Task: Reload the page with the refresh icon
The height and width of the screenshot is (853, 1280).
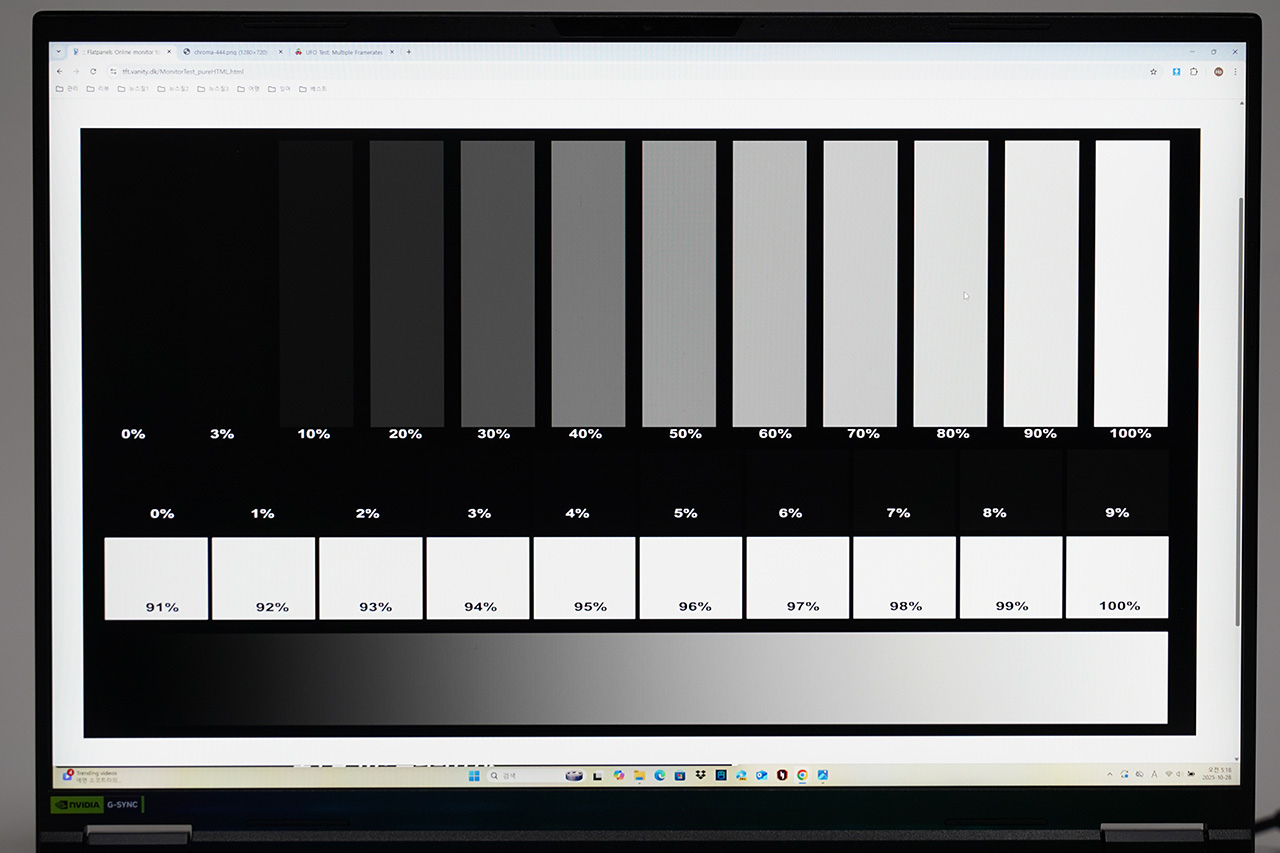Action: click(93, 71)
